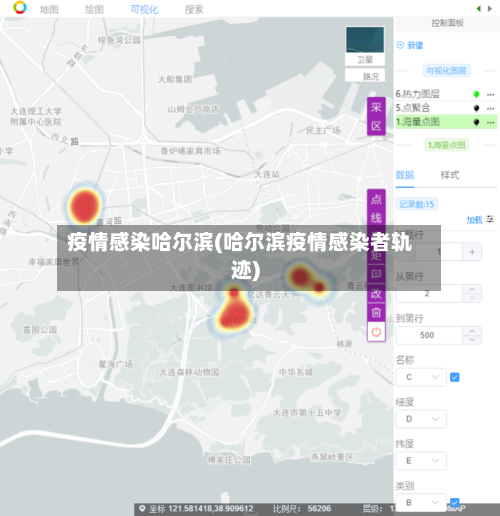Select the 5.点聚合 layer row
This screenshot has height=516, width=500.
click(x=446, y=108)
